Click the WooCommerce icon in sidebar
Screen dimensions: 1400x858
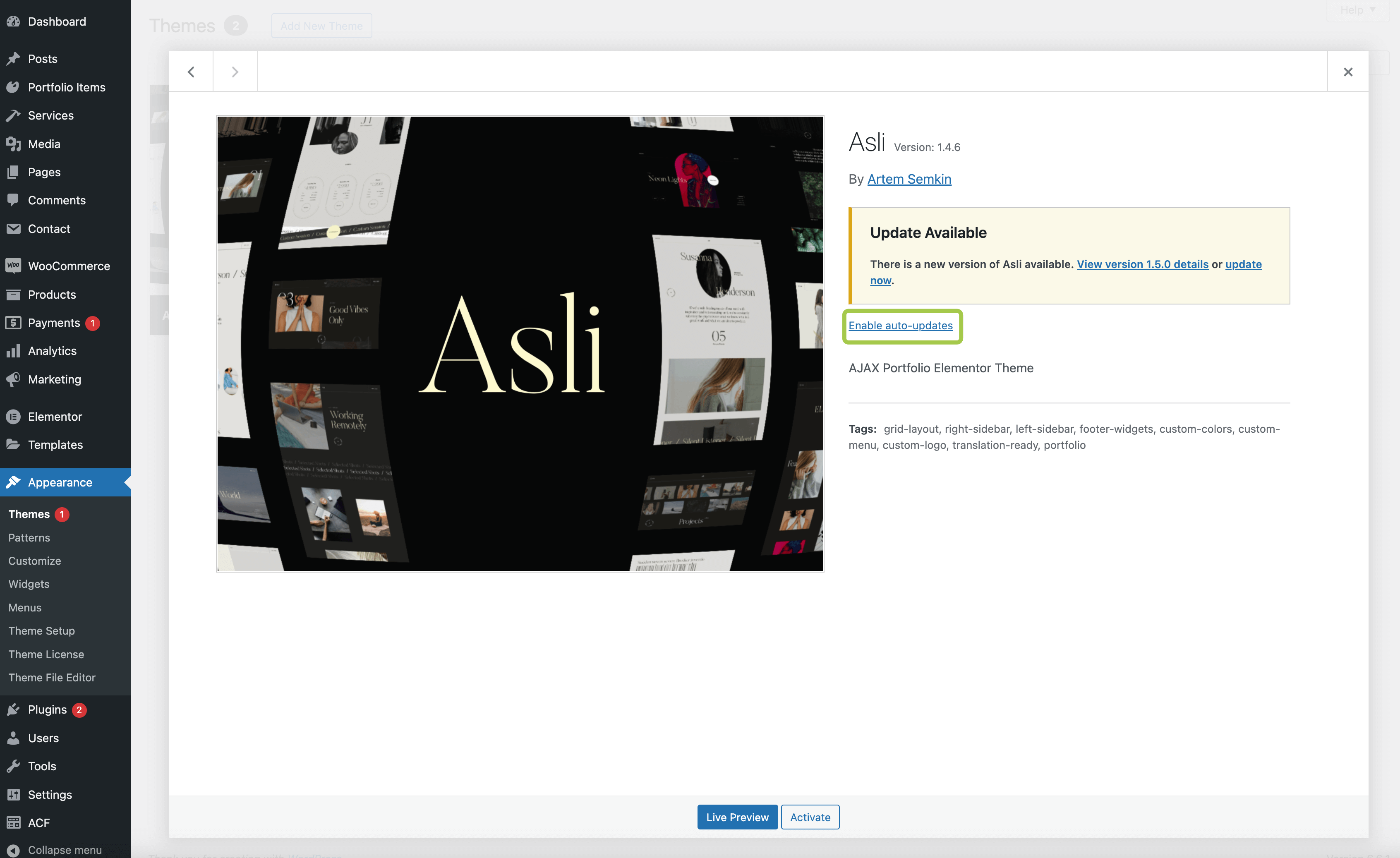[13, 265]
